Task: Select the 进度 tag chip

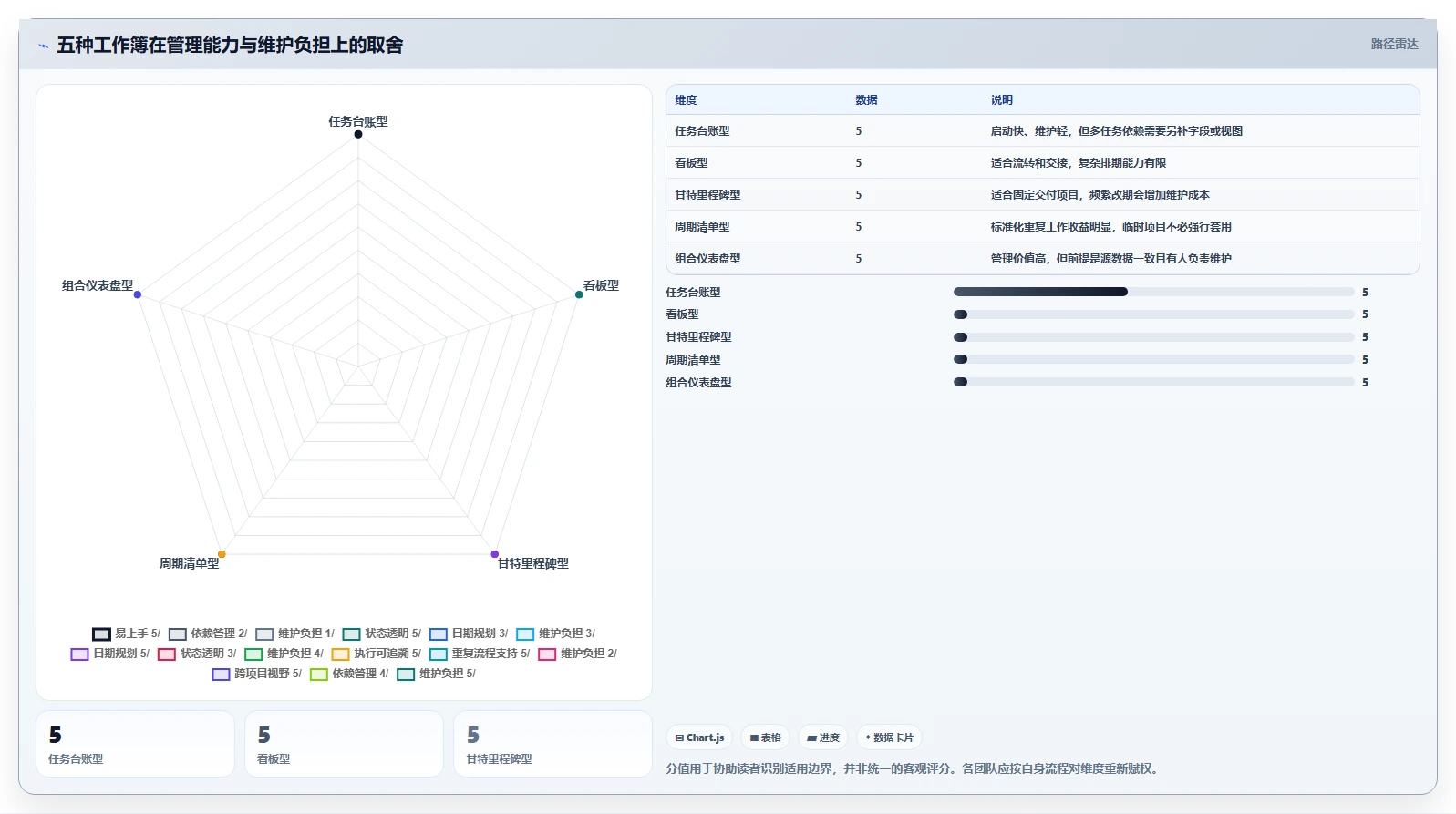Action: 823,737
